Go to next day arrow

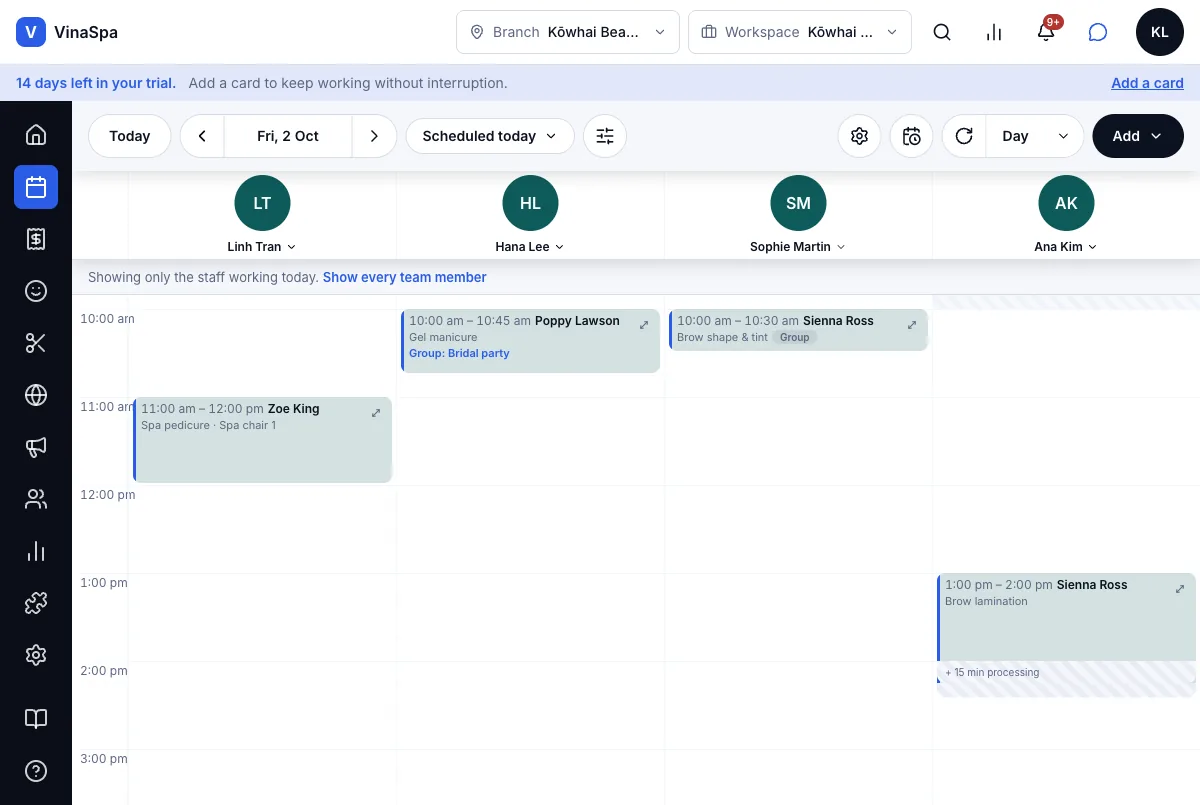374,136
